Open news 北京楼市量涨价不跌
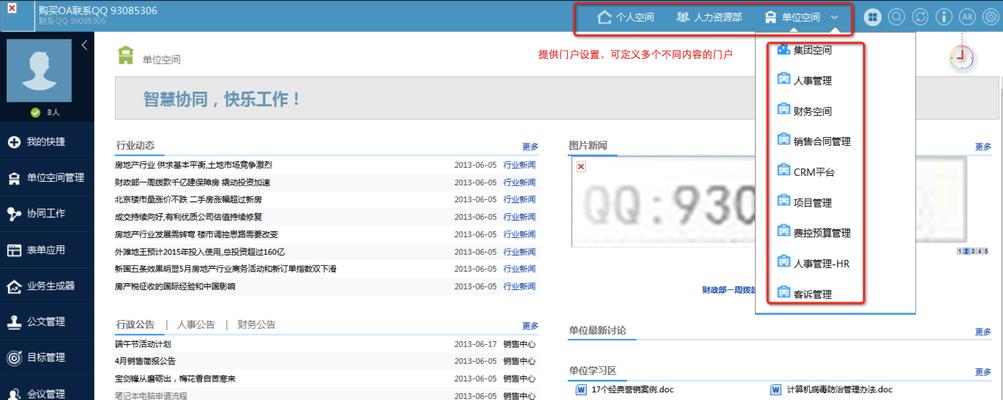This screenshot has height=400, width=1003. [x=188, y=199]
